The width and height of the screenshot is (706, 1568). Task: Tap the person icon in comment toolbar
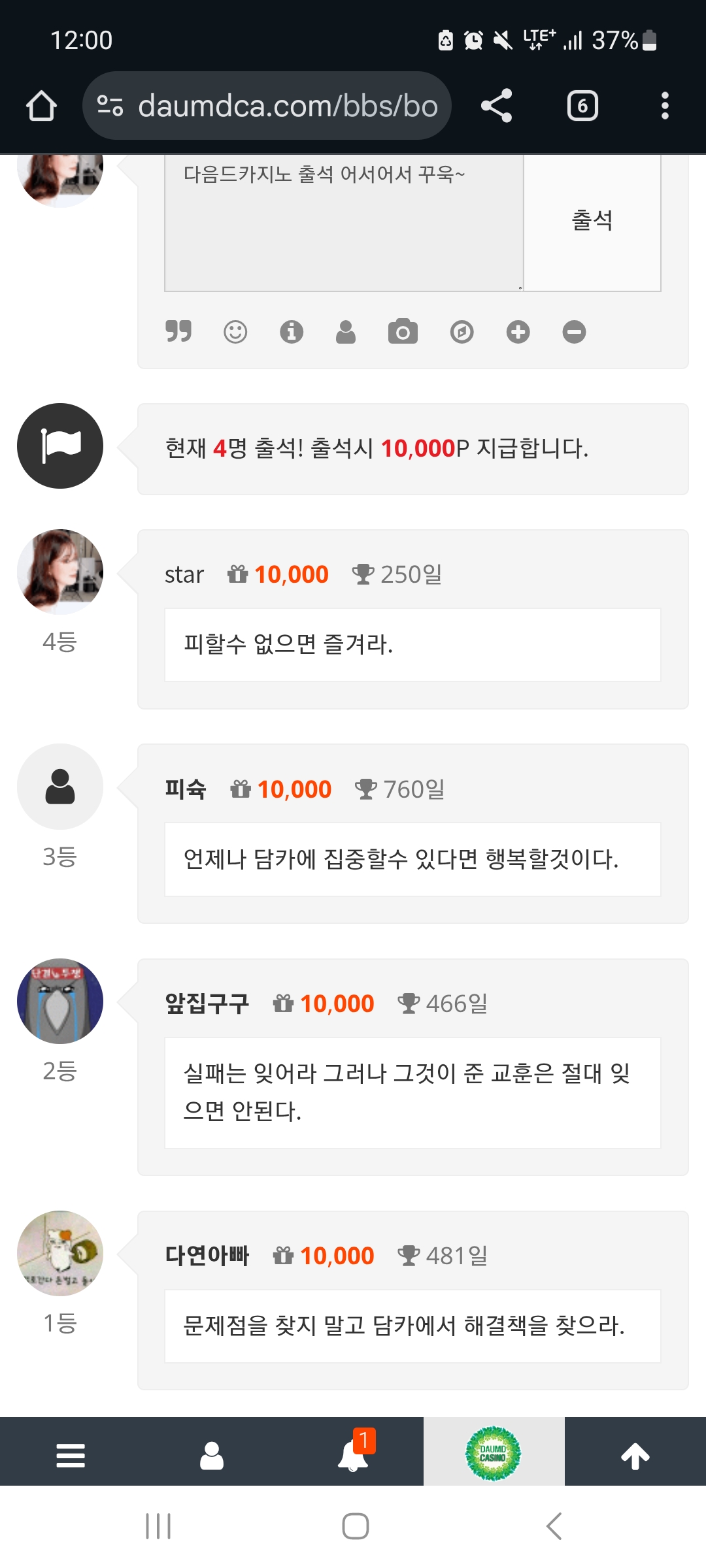(x=346, y=332)
